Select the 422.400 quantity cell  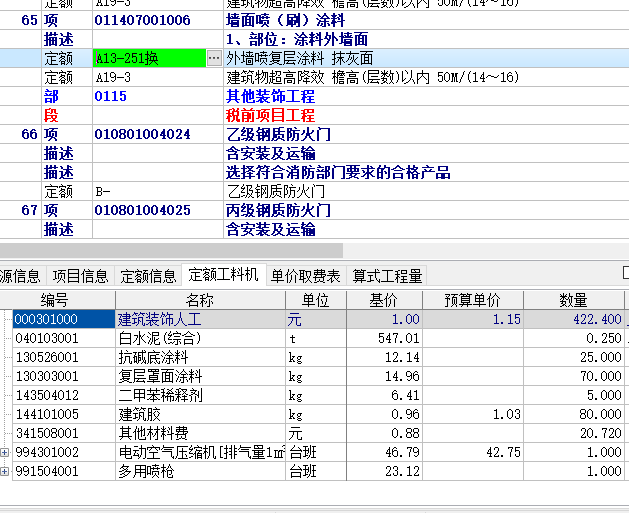pos(574,319)
